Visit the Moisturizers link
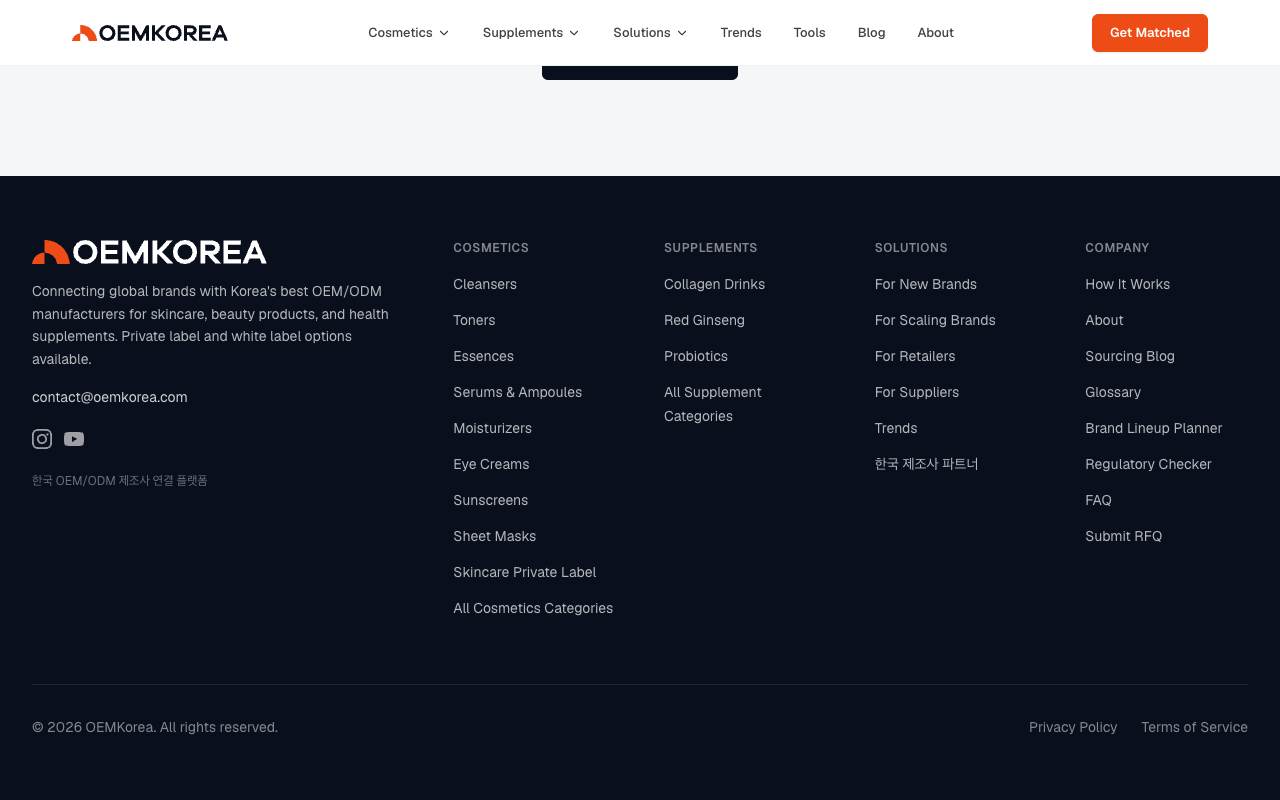1280x800 pixels. tap(492, 428)
